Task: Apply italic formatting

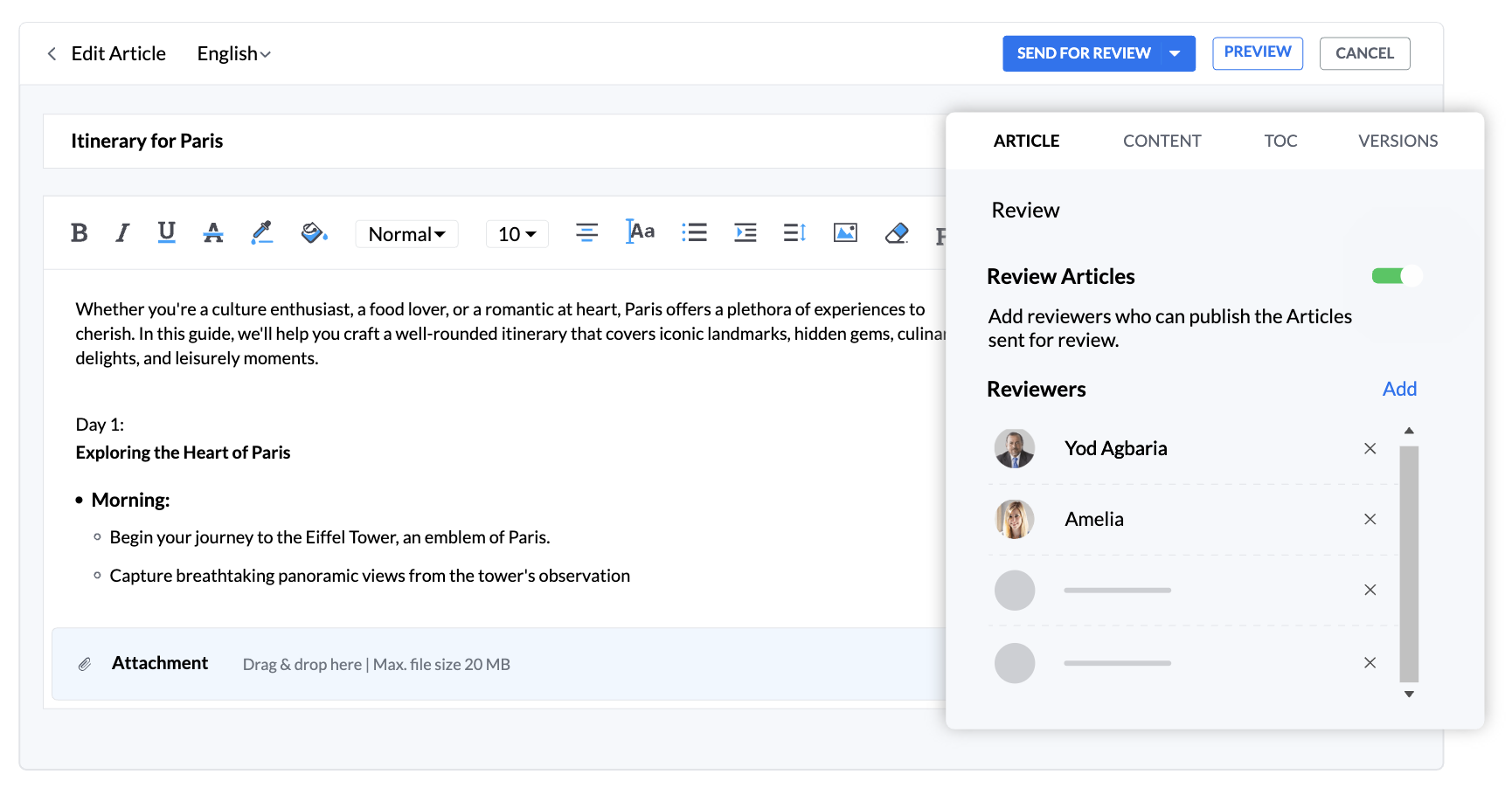Action: click(121, 232)
